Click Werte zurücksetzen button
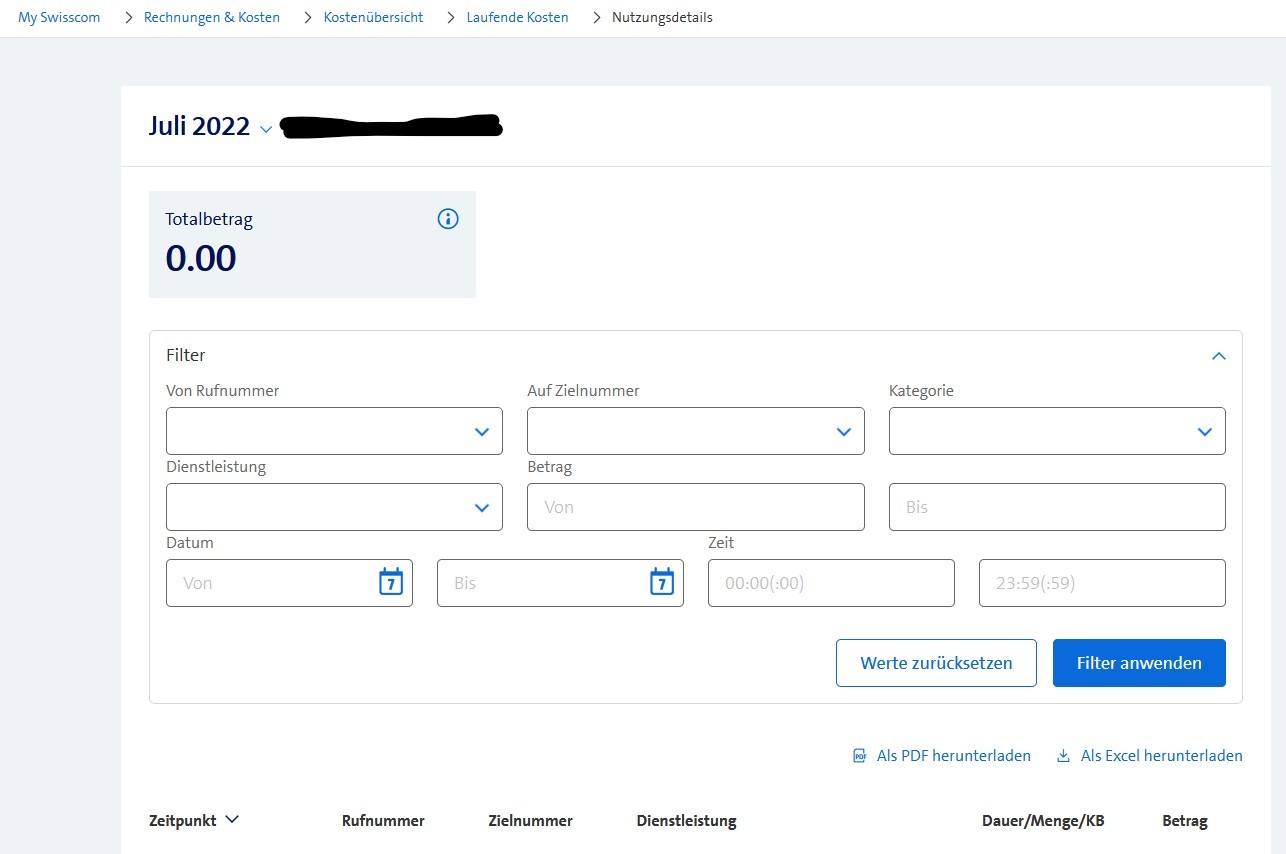 pos(936,663)
